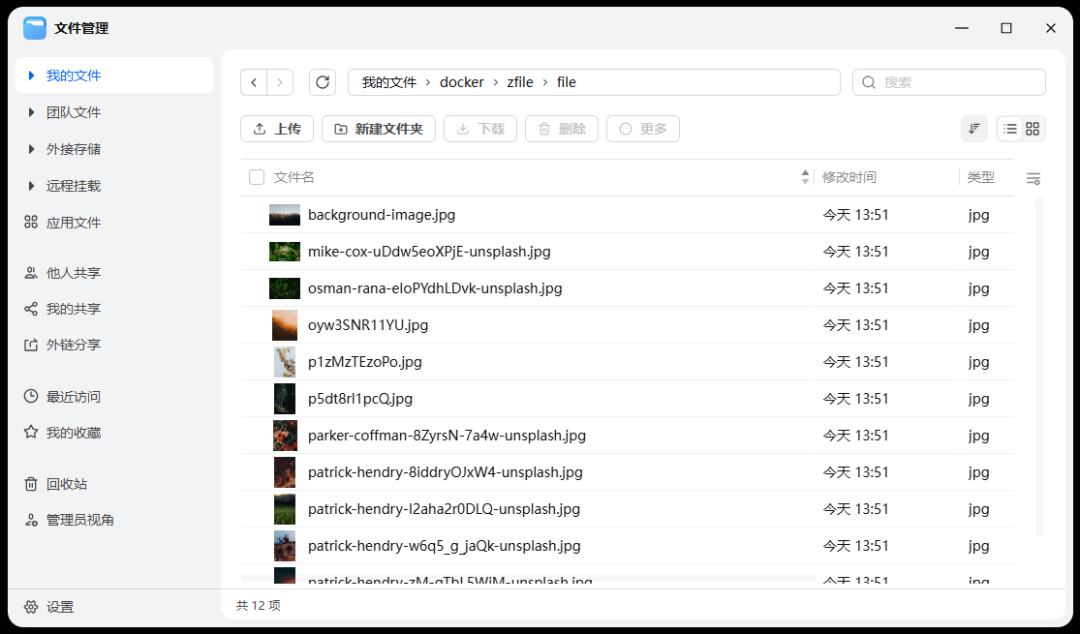Open the column settings icon
The height and width of the screenshot is (634, 1080).
(x=1033, y=178)
